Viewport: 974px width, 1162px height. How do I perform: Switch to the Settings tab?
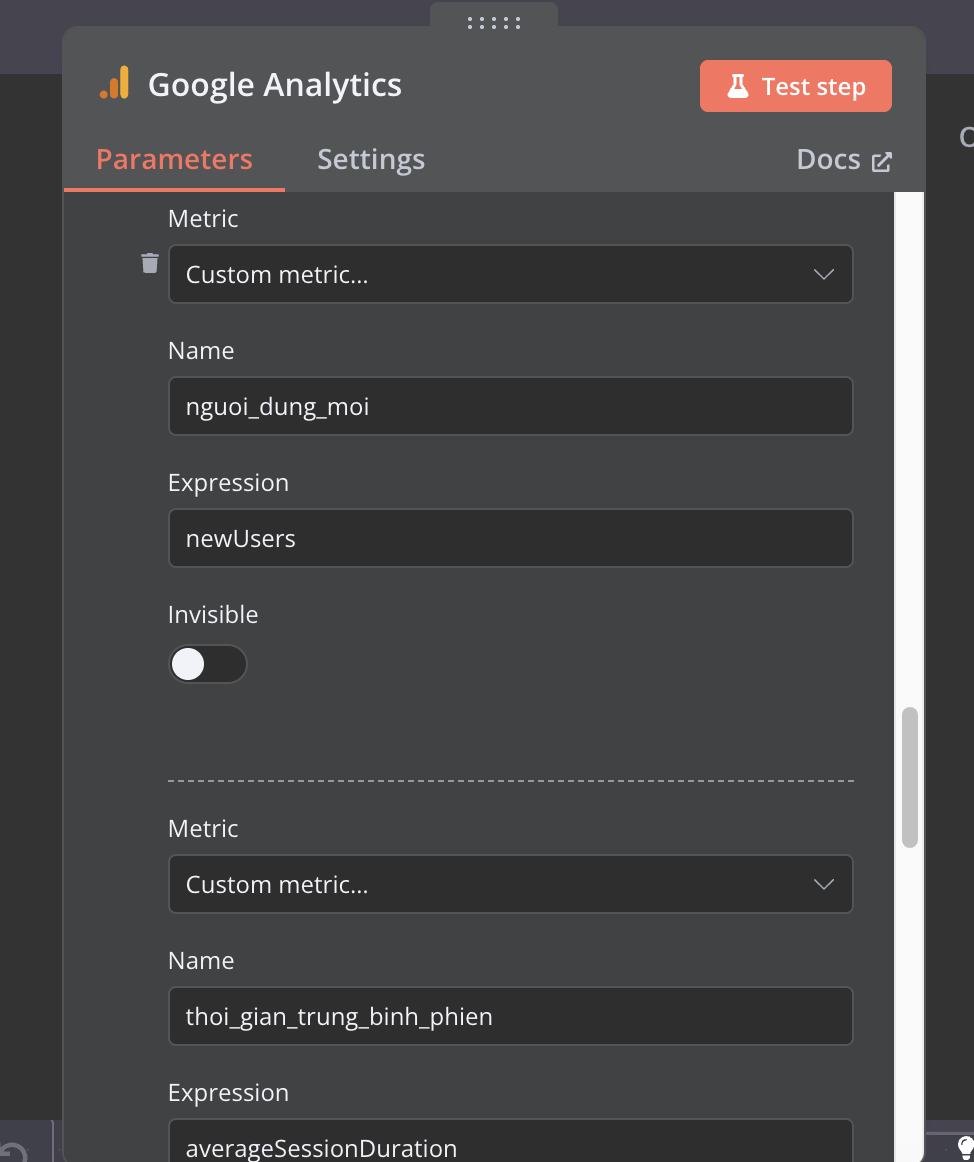point(371,159)
